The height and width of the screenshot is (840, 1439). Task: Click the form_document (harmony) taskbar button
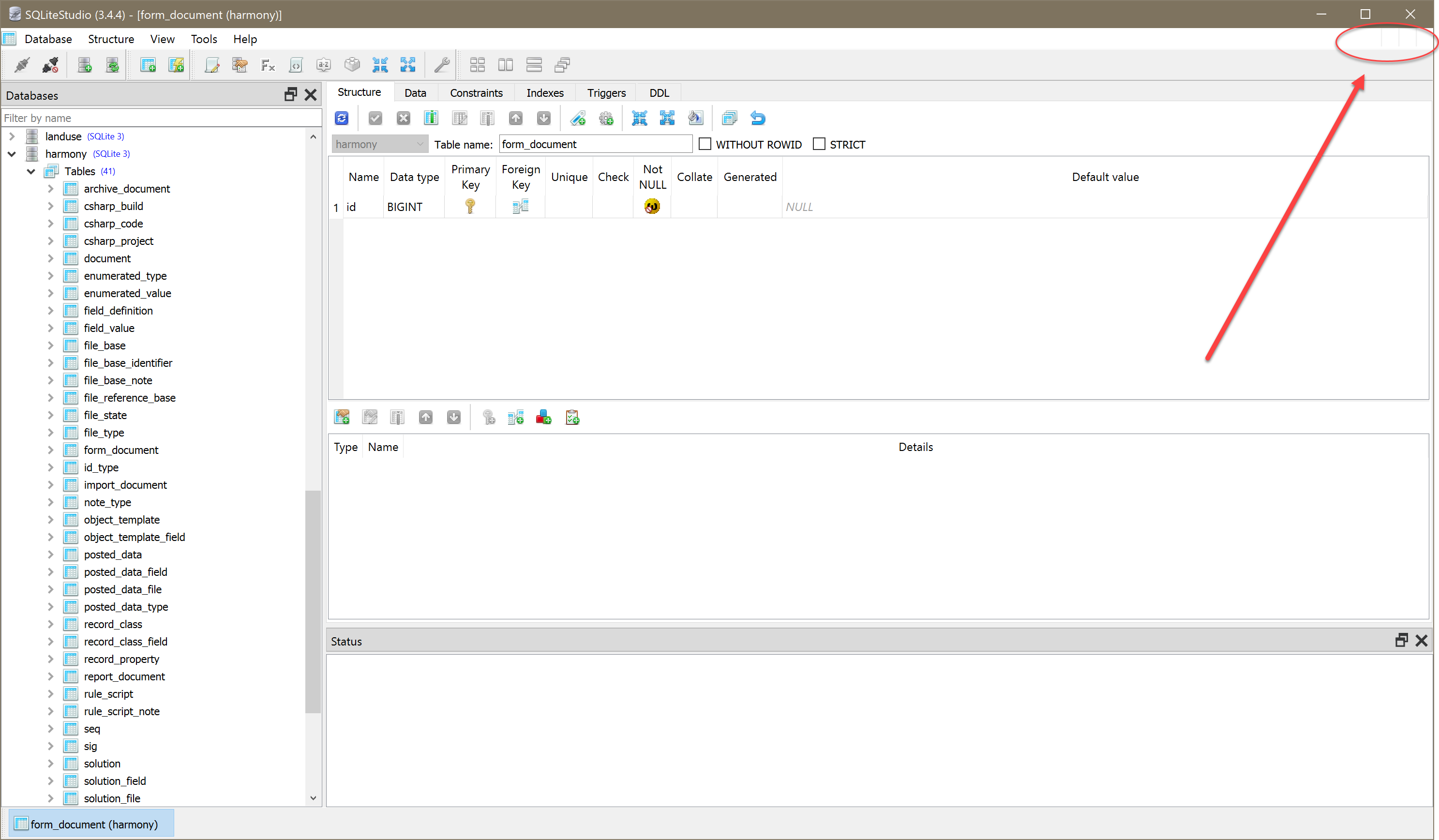point(92,824)
